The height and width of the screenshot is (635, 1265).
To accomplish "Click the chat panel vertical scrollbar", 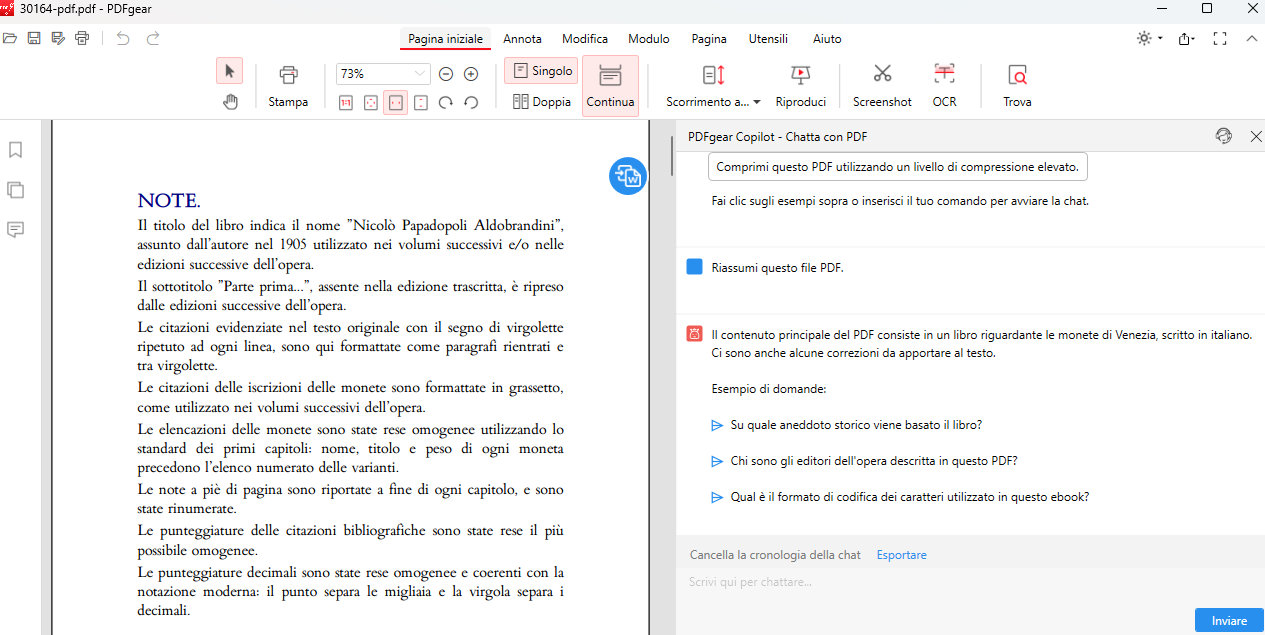I will pyautogui.click(x=672, y=158).
